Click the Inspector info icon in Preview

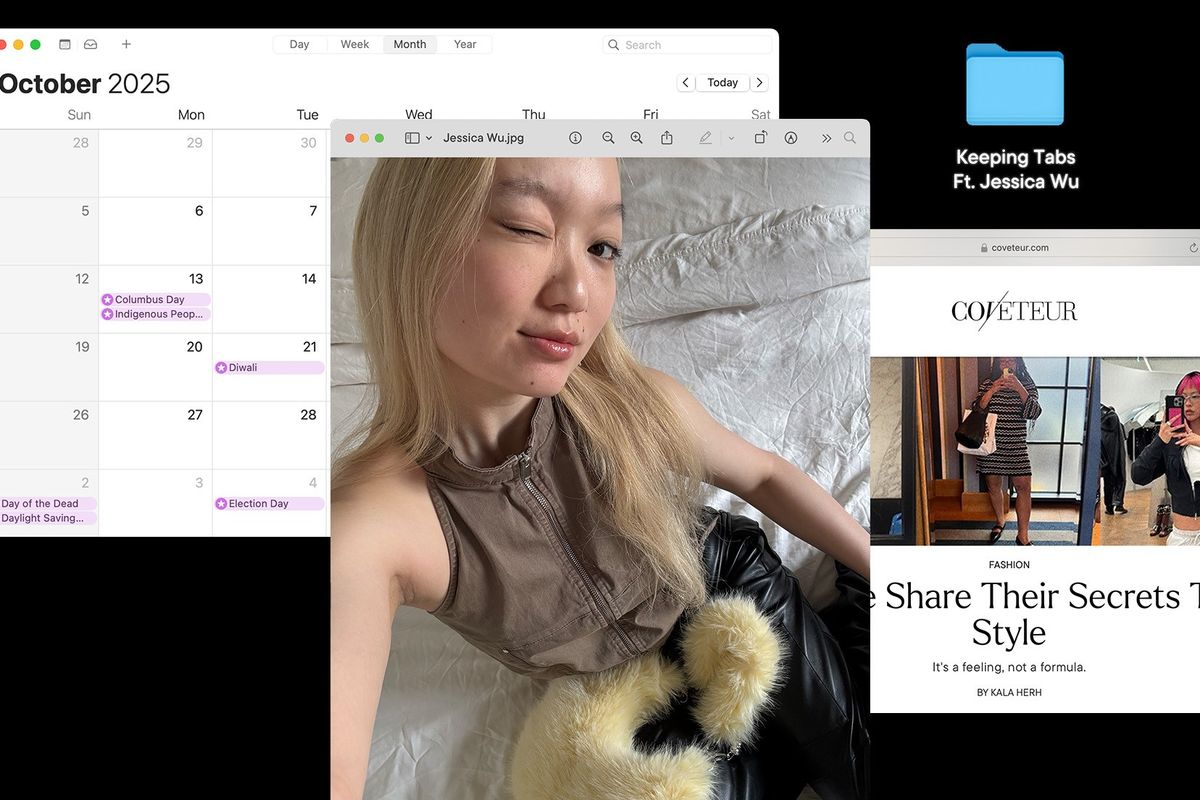tap(575, 138)
